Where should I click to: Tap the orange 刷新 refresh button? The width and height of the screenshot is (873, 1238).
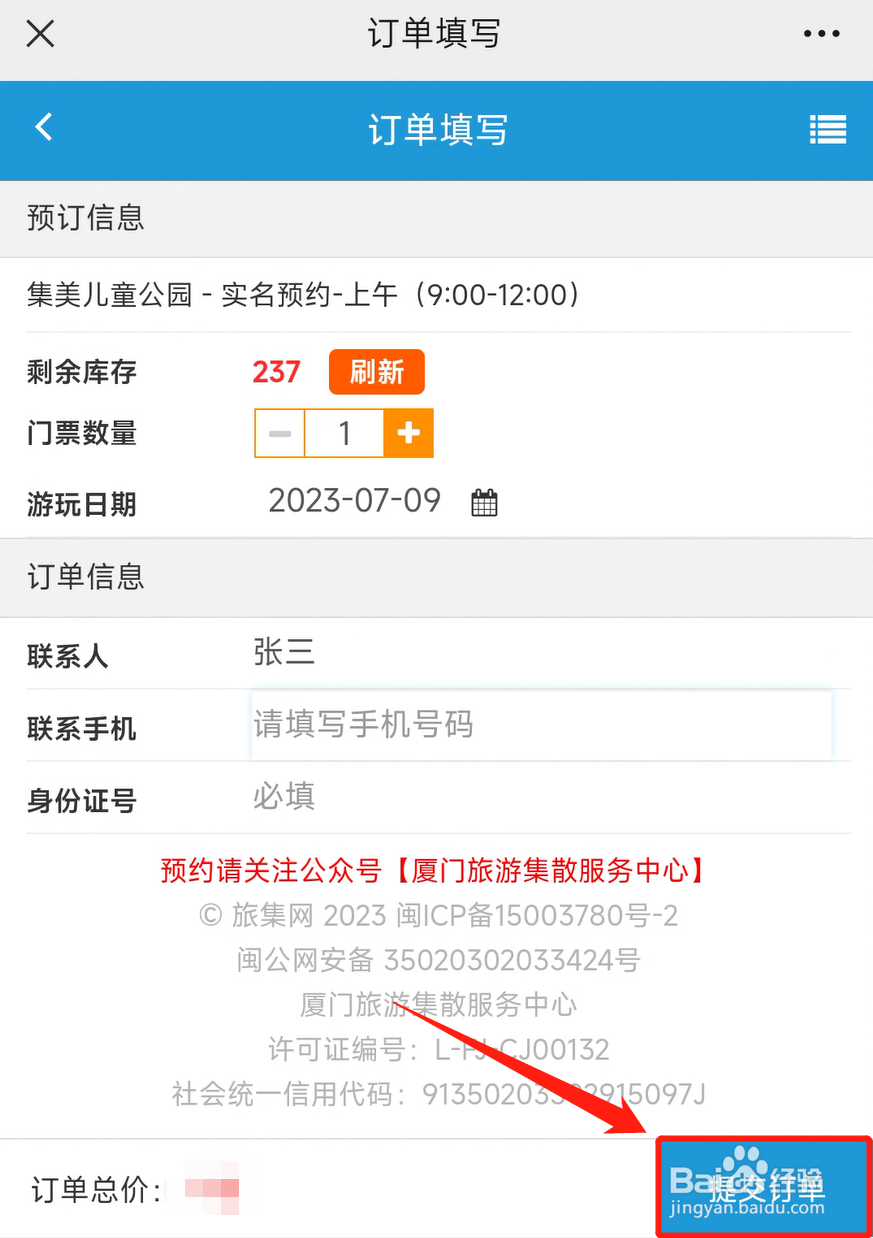(x=377, y=372)
